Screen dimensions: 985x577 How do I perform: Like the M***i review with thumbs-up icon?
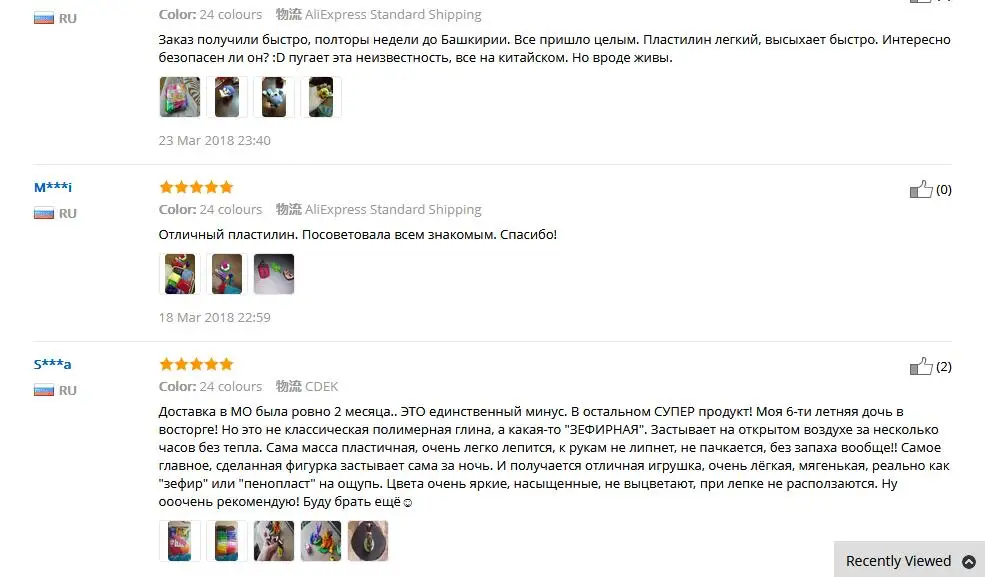(x=921, y=189)
